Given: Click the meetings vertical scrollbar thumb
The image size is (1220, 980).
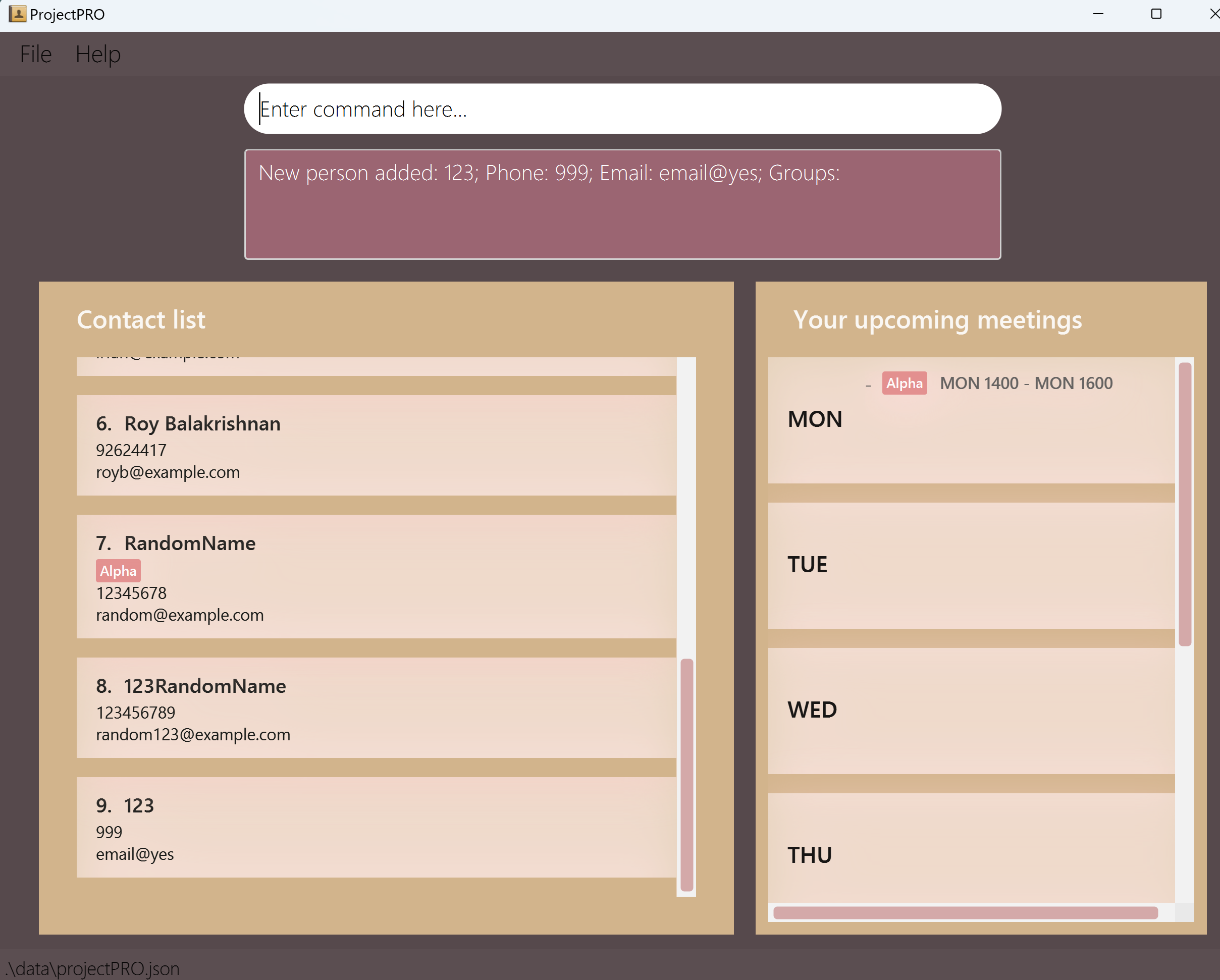Looking at the screenshot, I should pyautogui.click(x=1185, y=504).
